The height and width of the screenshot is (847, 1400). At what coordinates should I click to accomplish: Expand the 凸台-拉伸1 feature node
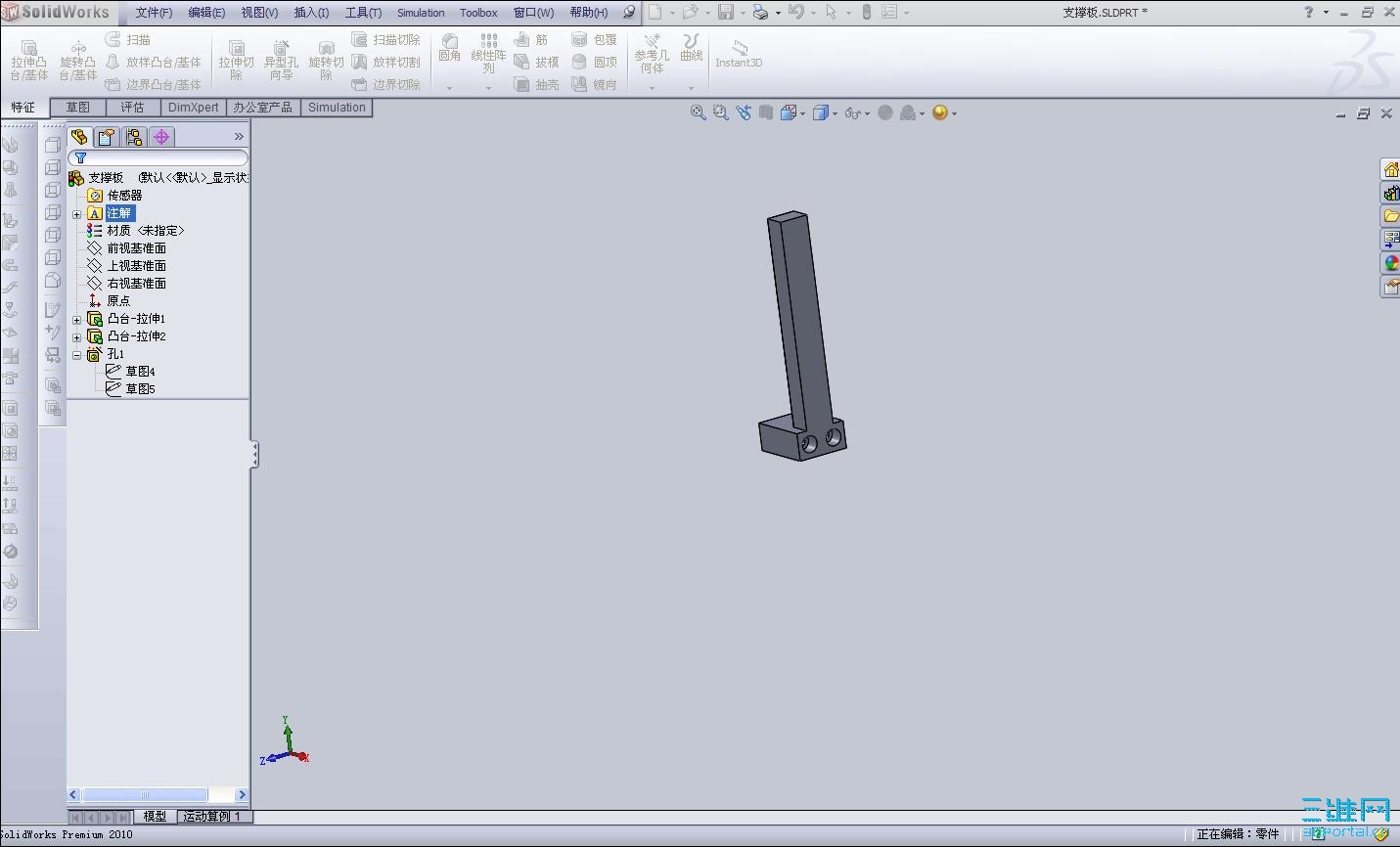tap(77, 319)
